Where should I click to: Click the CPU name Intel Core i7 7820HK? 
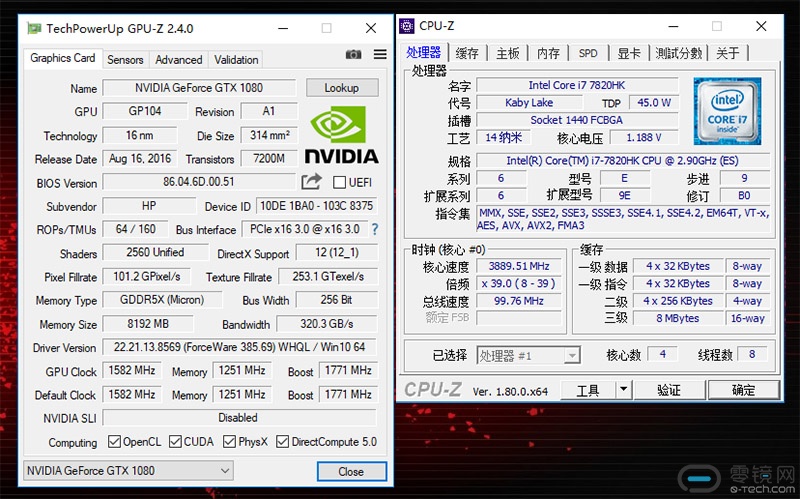pos(577,85)
